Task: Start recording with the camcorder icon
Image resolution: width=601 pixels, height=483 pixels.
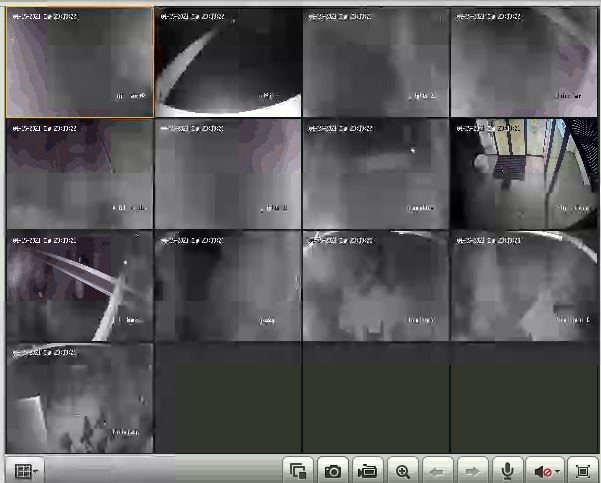Action: pyautogui.click(x=368, y=471)
